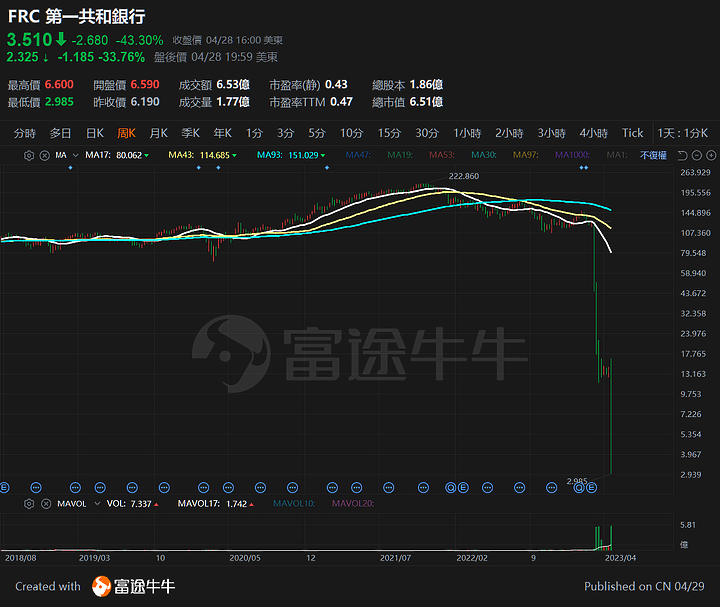Select the 3小時 chart tab
720x607 pixels.
[551, 133]
